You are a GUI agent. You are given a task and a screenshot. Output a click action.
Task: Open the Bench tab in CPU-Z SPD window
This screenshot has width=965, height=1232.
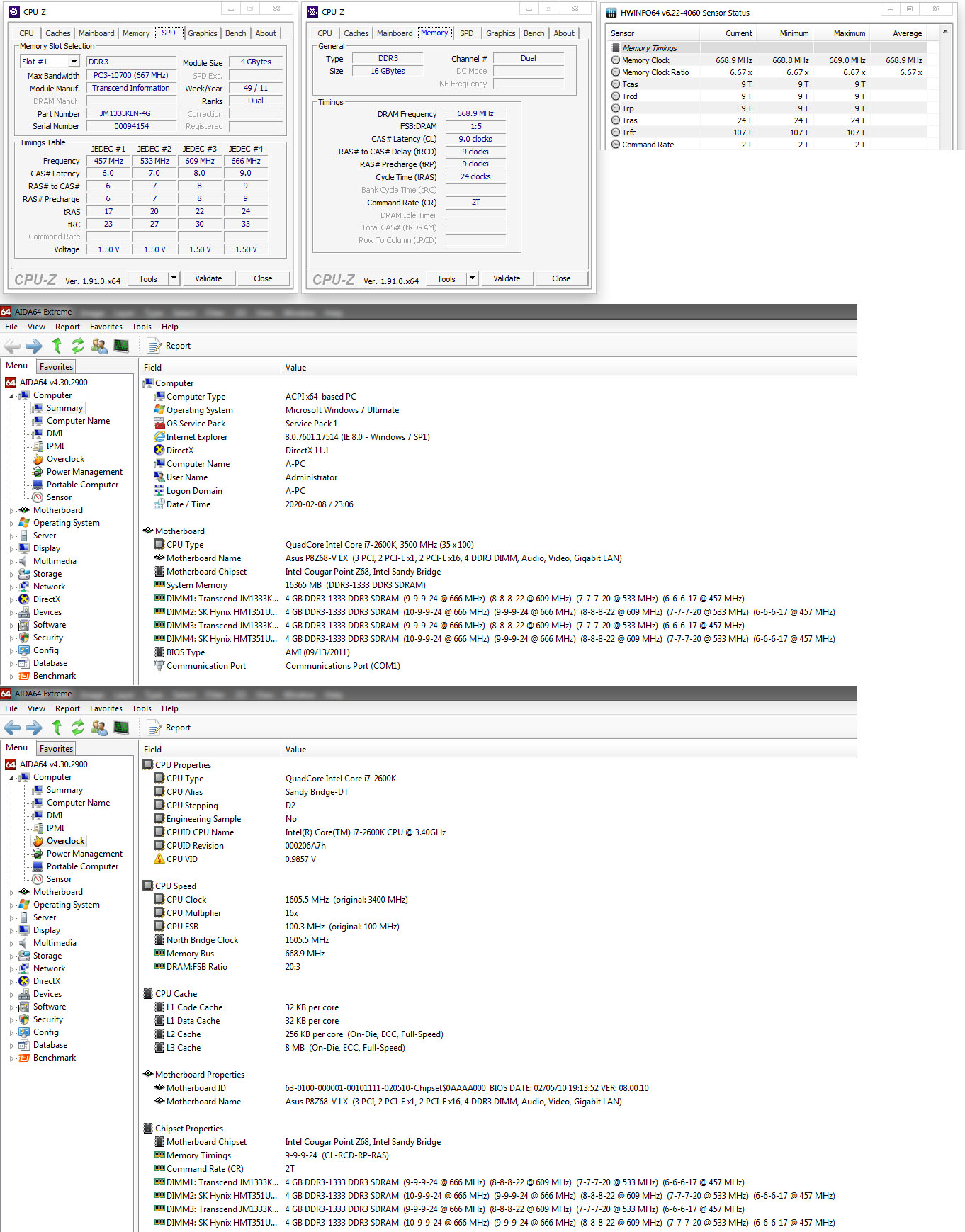click(236, 33)
